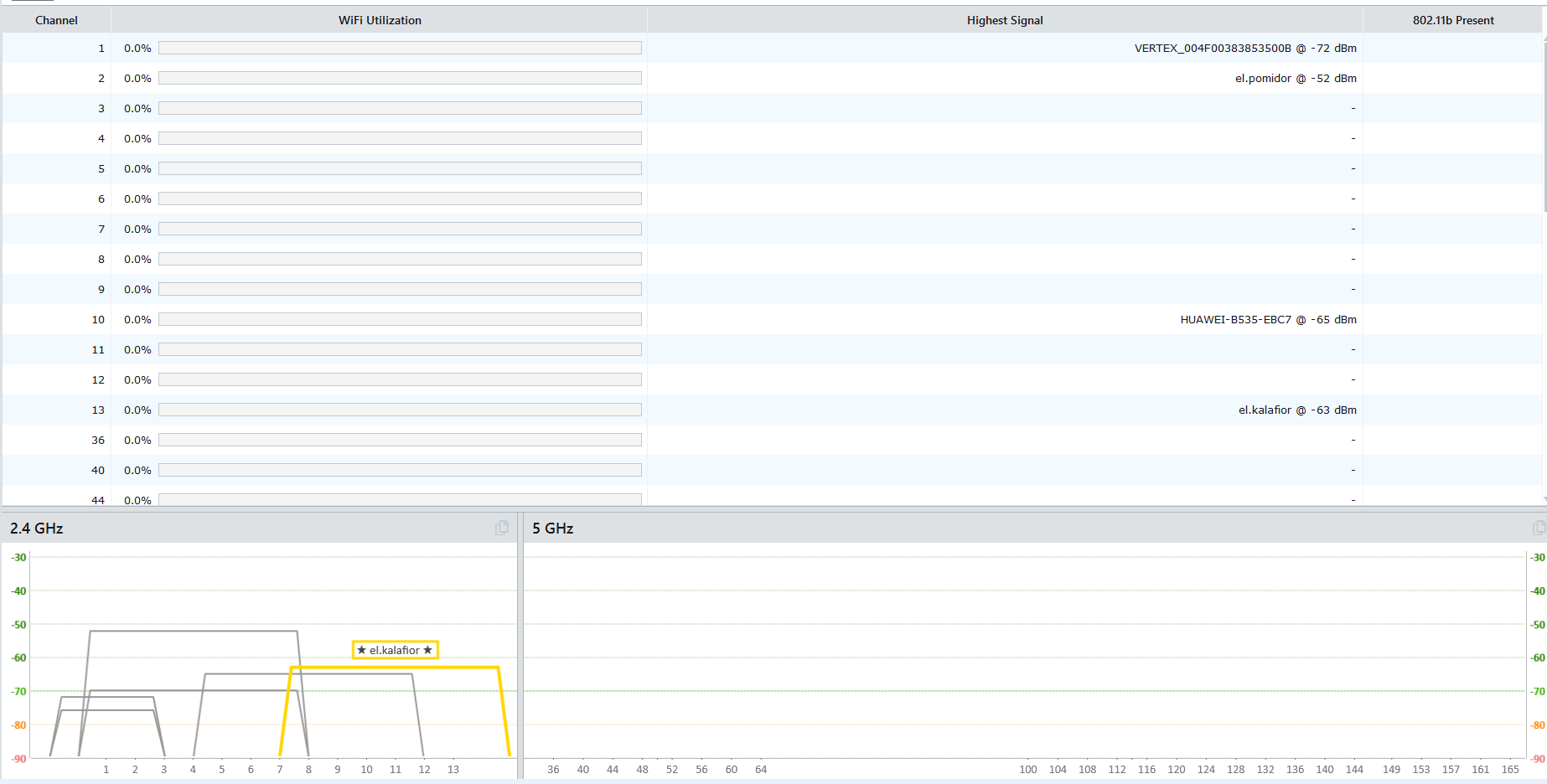This screenshot has width=1547, height=784.
Task: Click channel 165 on the 5 GHz graph axis
Action: click(x=1510, y=769)
